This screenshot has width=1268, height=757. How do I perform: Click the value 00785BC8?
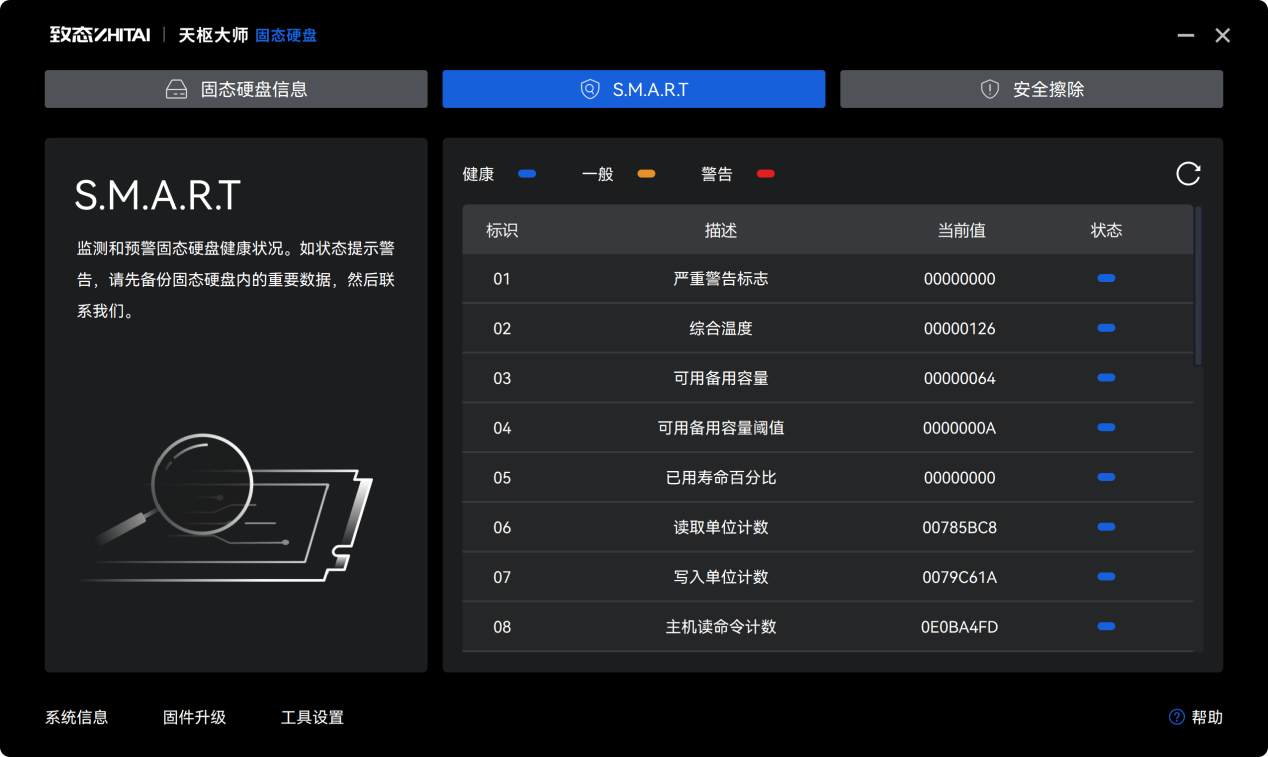pyautogui.click(x=960, y=528)
